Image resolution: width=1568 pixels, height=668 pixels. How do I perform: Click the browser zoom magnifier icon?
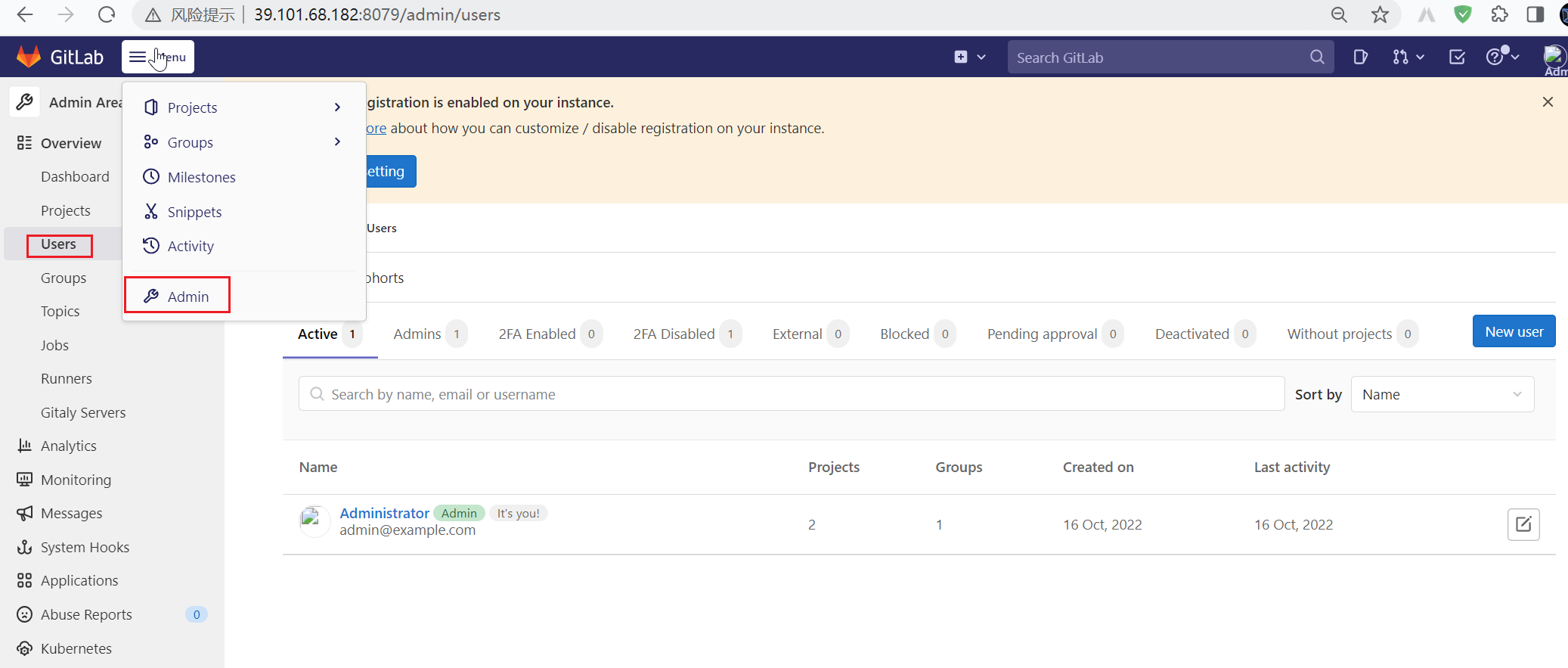click(1339, 14)
